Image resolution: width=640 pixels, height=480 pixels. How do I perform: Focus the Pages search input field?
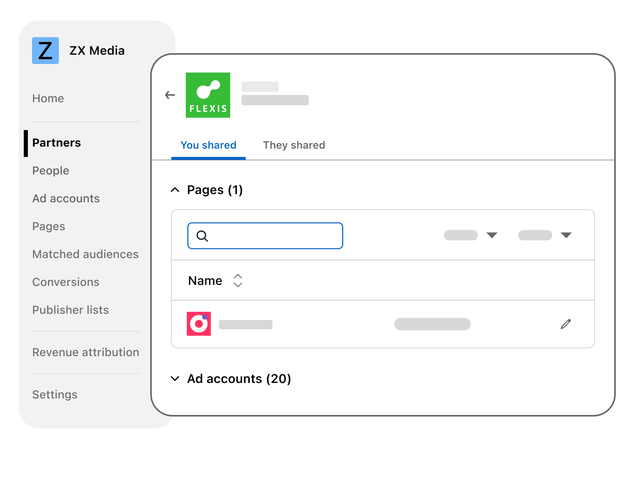click(x=265, y=236)
